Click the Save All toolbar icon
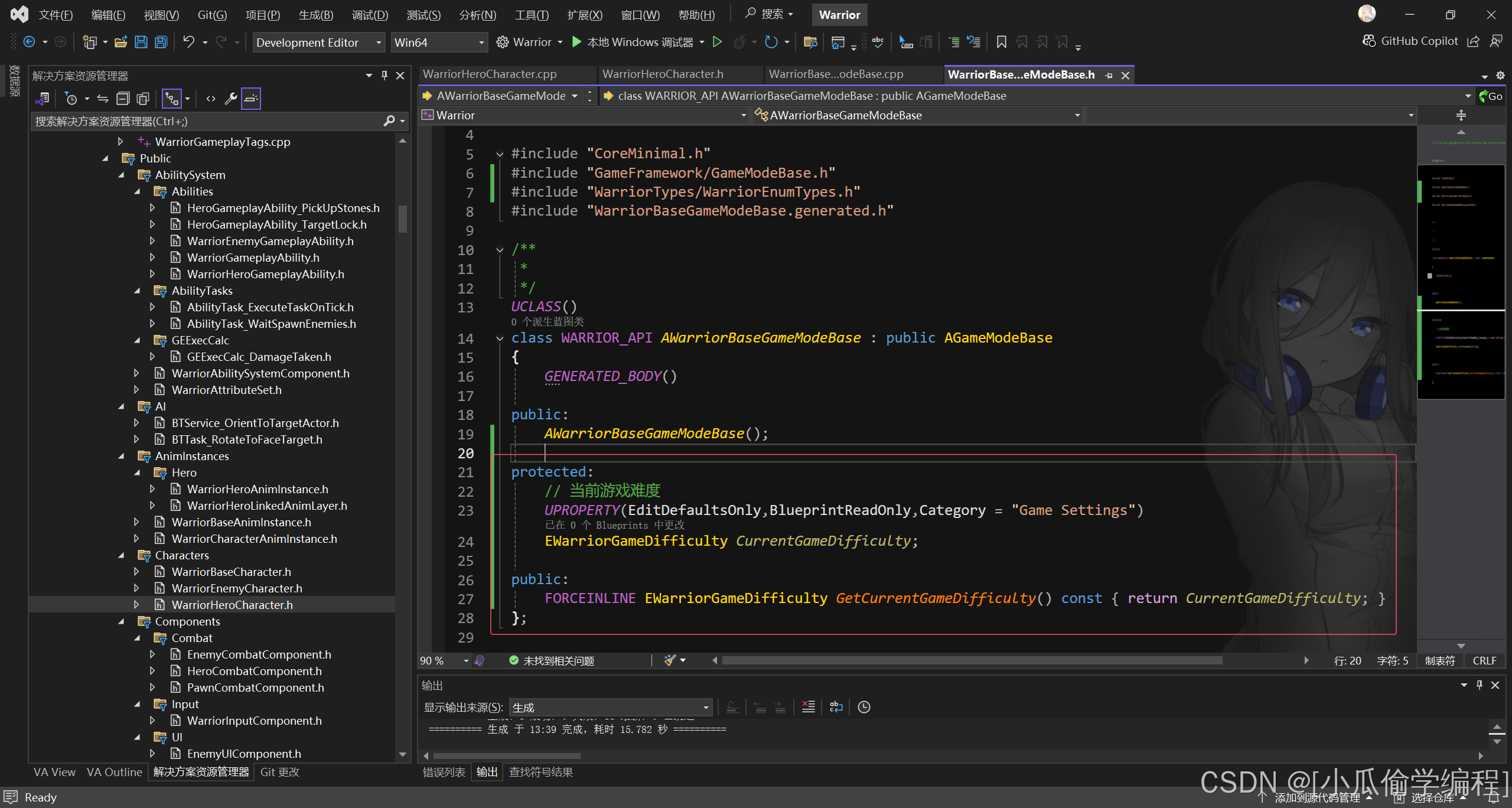 tap(161, 42)
